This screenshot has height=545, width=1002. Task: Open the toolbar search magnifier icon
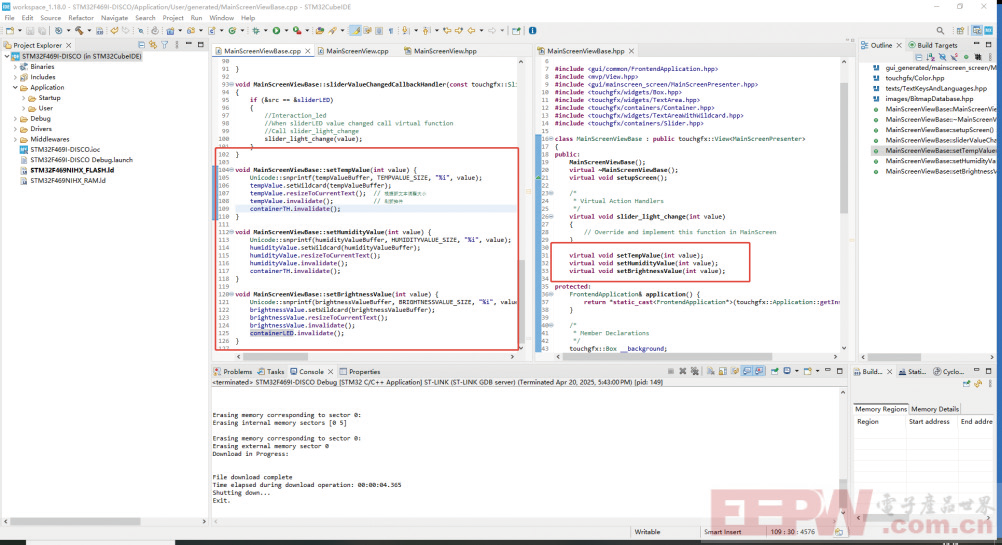[x=940, y=30]
